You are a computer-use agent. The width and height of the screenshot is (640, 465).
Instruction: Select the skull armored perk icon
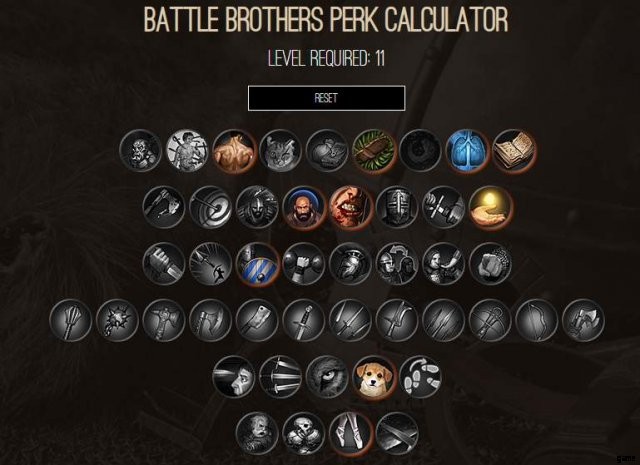(304, 434)
